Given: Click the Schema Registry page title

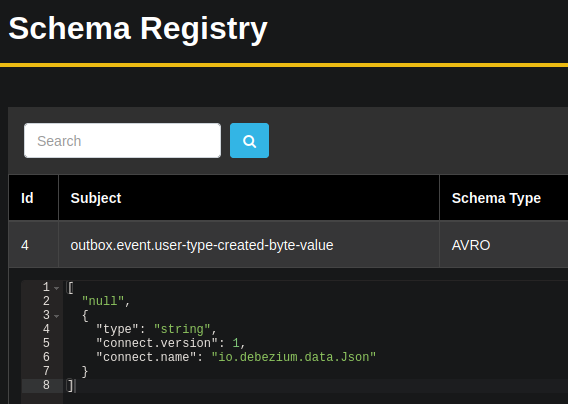Looking at the screenshot, I should pos(138,29).
